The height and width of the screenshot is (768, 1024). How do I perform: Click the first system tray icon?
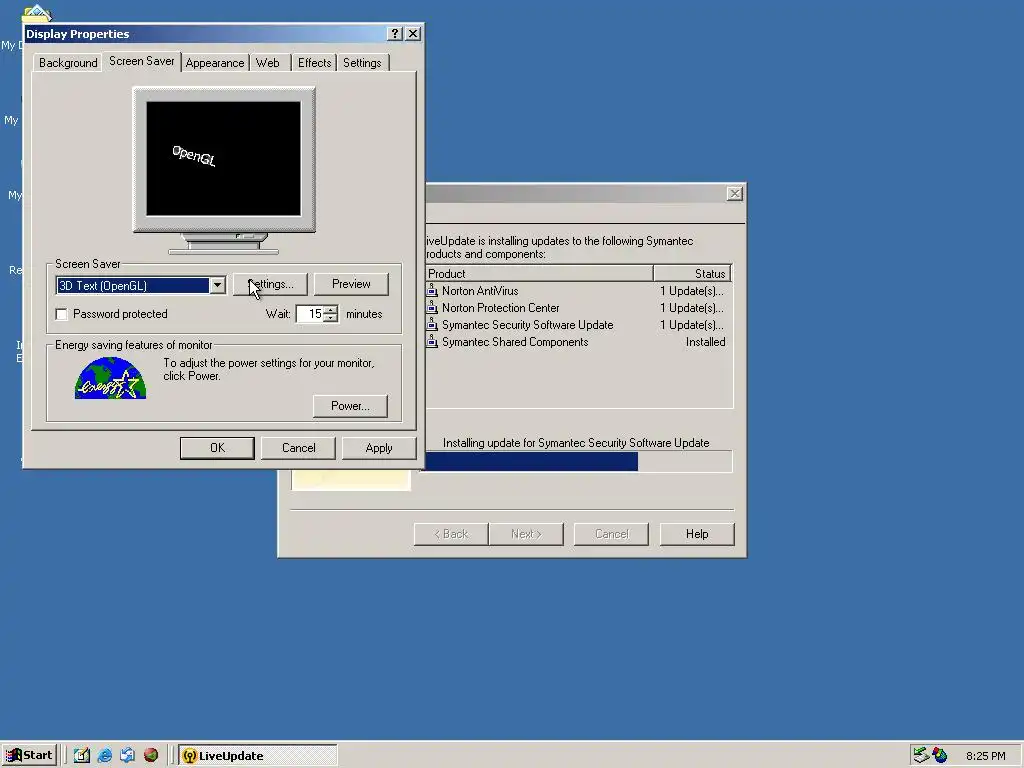pyautogui.click(x=921, y=755)
